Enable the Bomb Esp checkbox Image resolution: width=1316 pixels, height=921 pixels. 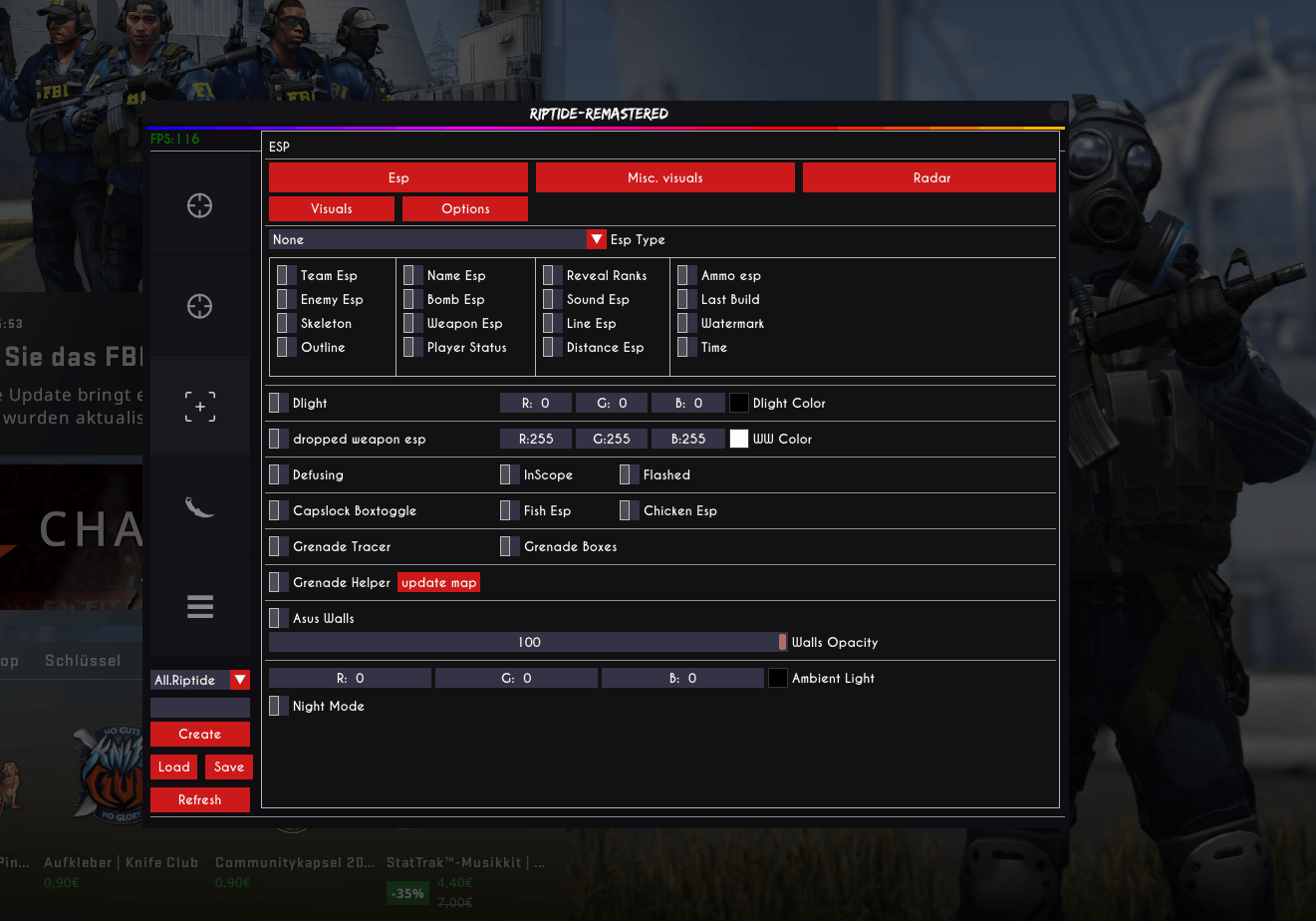(x=413, y=299)
